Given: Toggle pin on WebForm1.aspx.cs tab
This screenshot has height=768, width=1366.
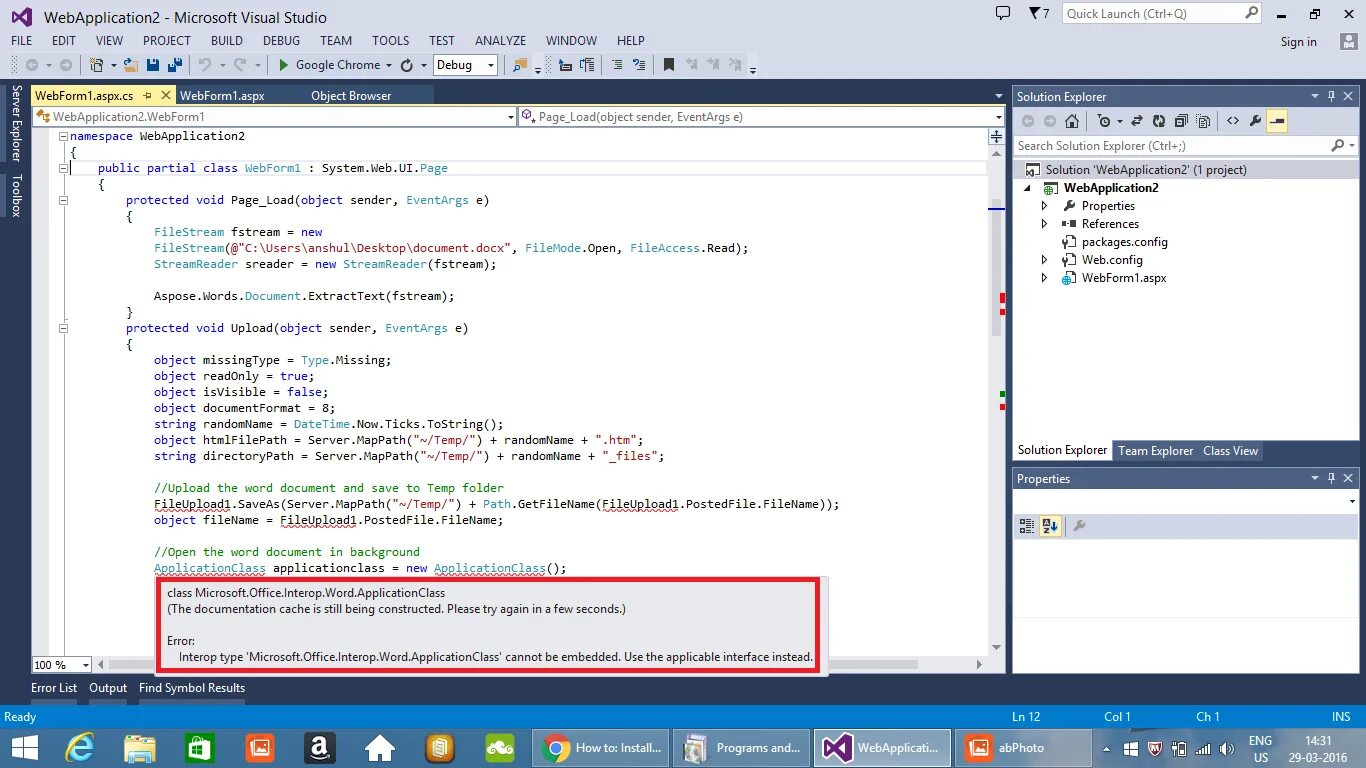Looking at the screenshot, I should pyautogui.click(x=147, y=96).
